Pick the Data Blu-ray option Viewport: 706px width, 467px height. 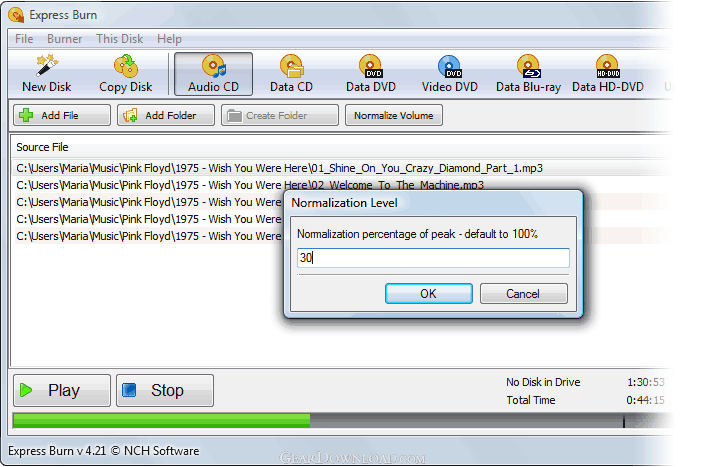[x=528, y=74]
